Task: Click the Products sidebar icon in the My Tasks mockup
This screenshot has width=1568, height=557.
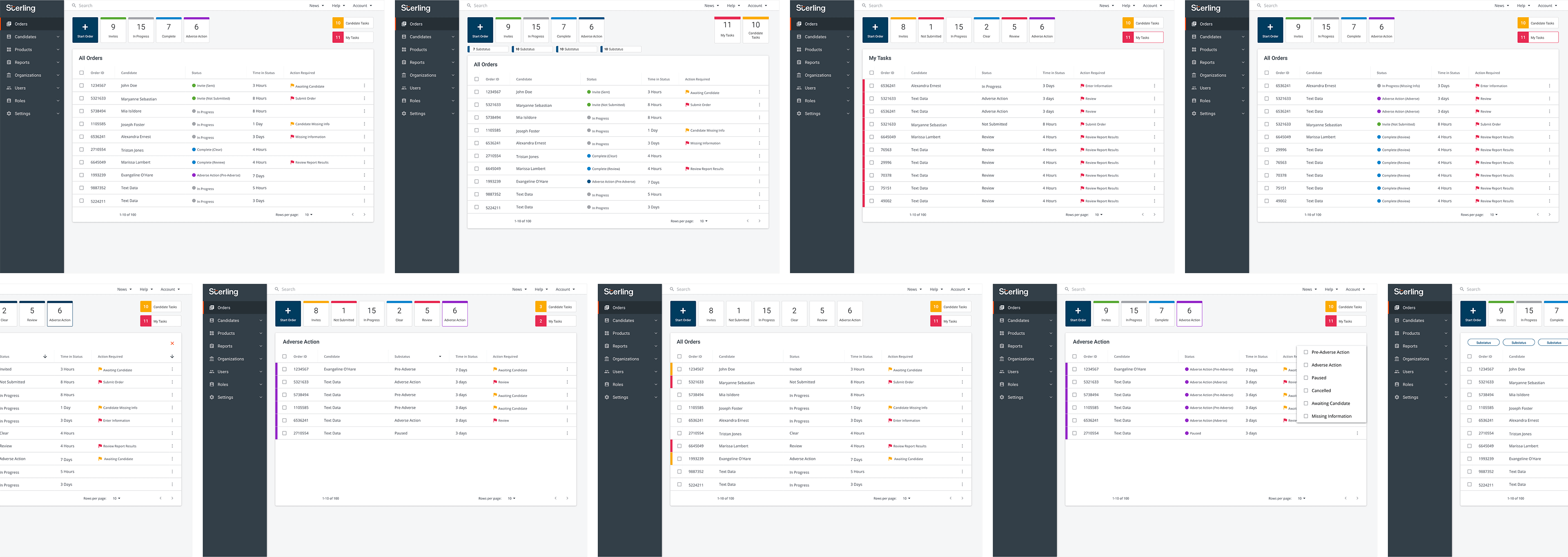Action: (x=799, y=49)
